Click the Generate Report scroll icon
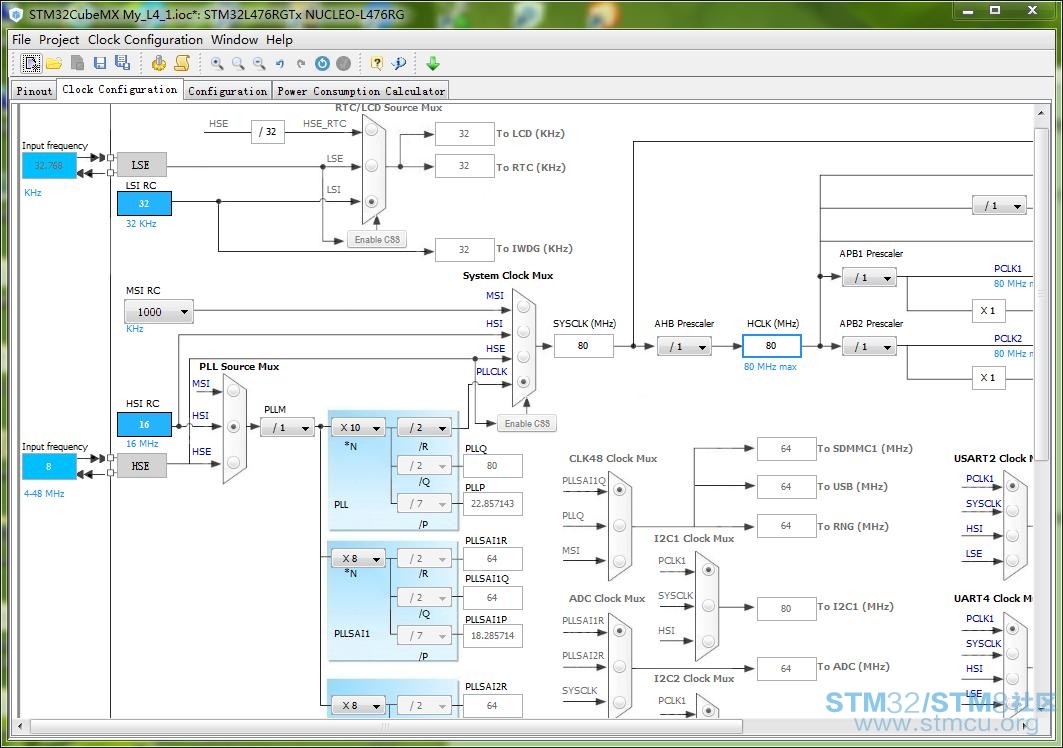1063x748 pixels. tap(182, 63)
